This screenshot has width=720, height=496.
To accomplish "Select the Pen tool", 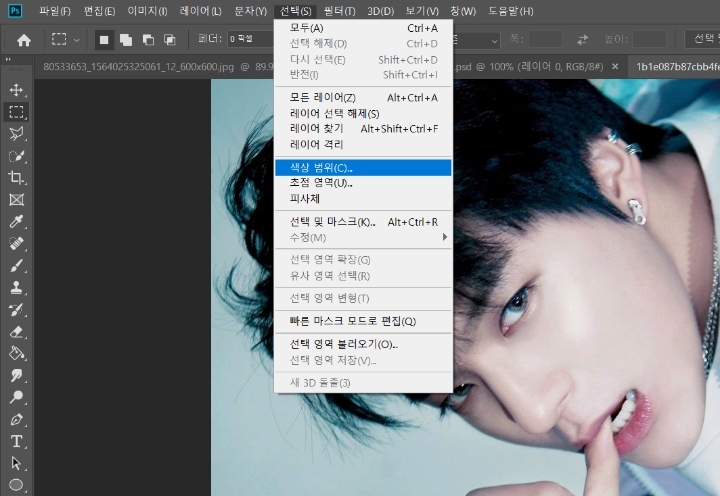I will click(16, 419).
